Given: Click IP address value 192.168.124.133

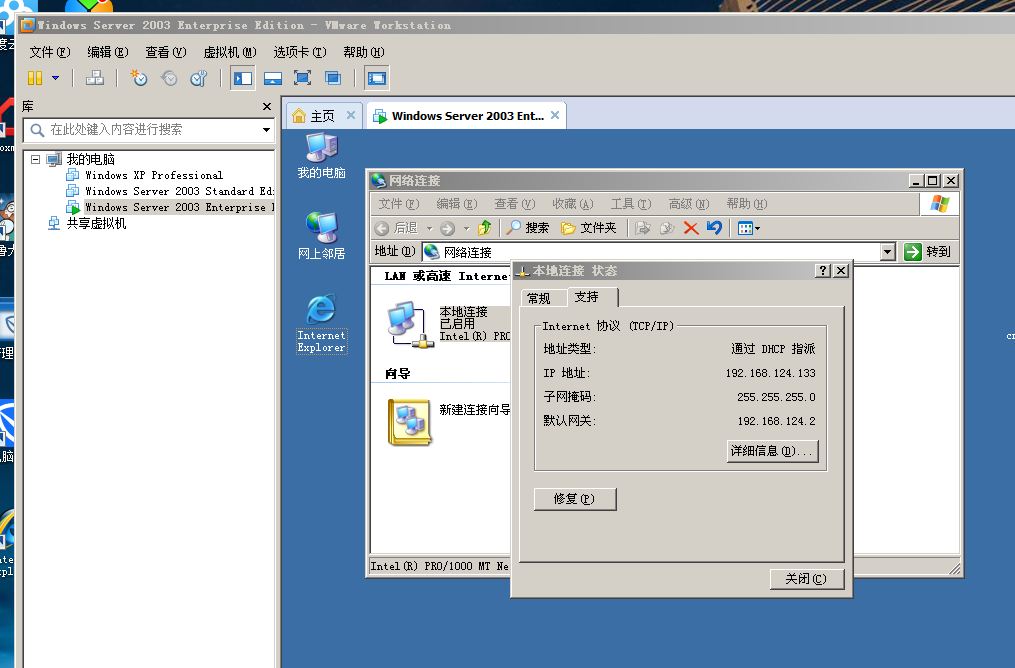Looking at the screenshot, I should tap(770, 373).
